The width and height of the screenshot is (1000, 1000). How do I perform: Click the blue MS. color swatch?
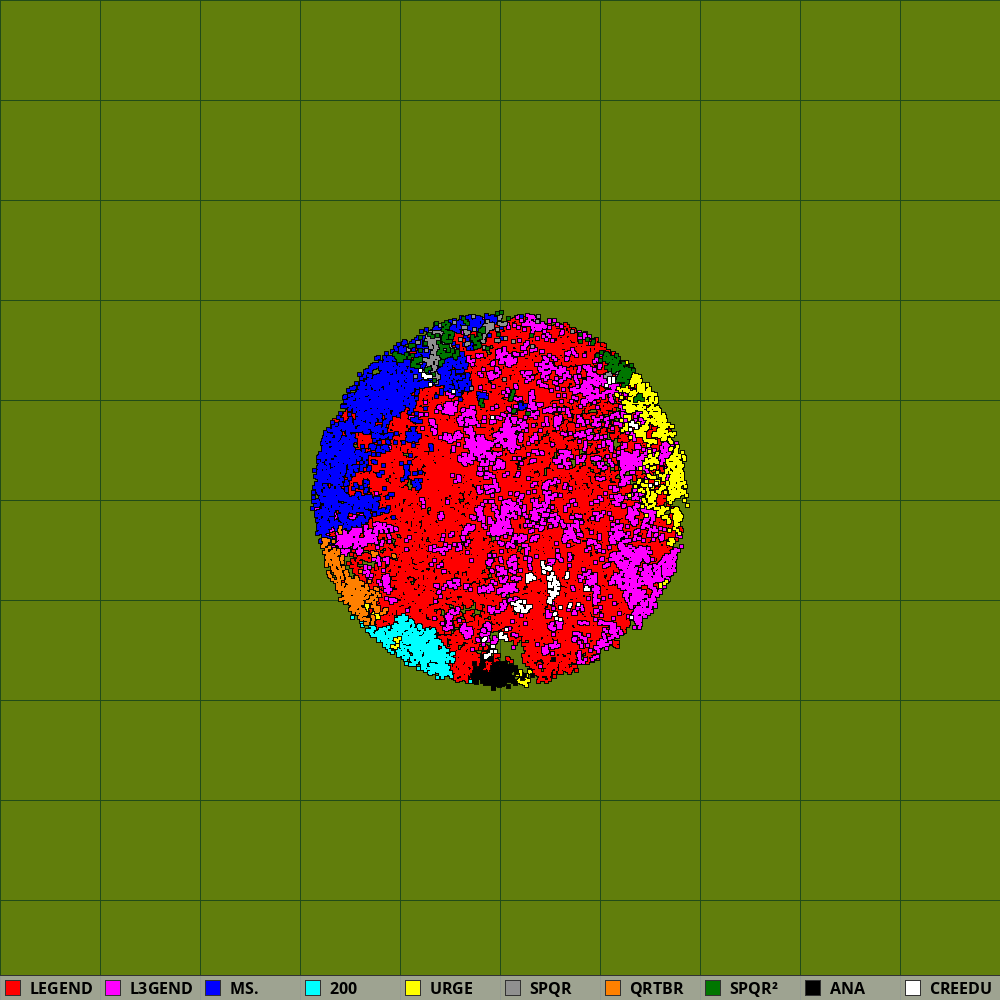pos(213,988)
